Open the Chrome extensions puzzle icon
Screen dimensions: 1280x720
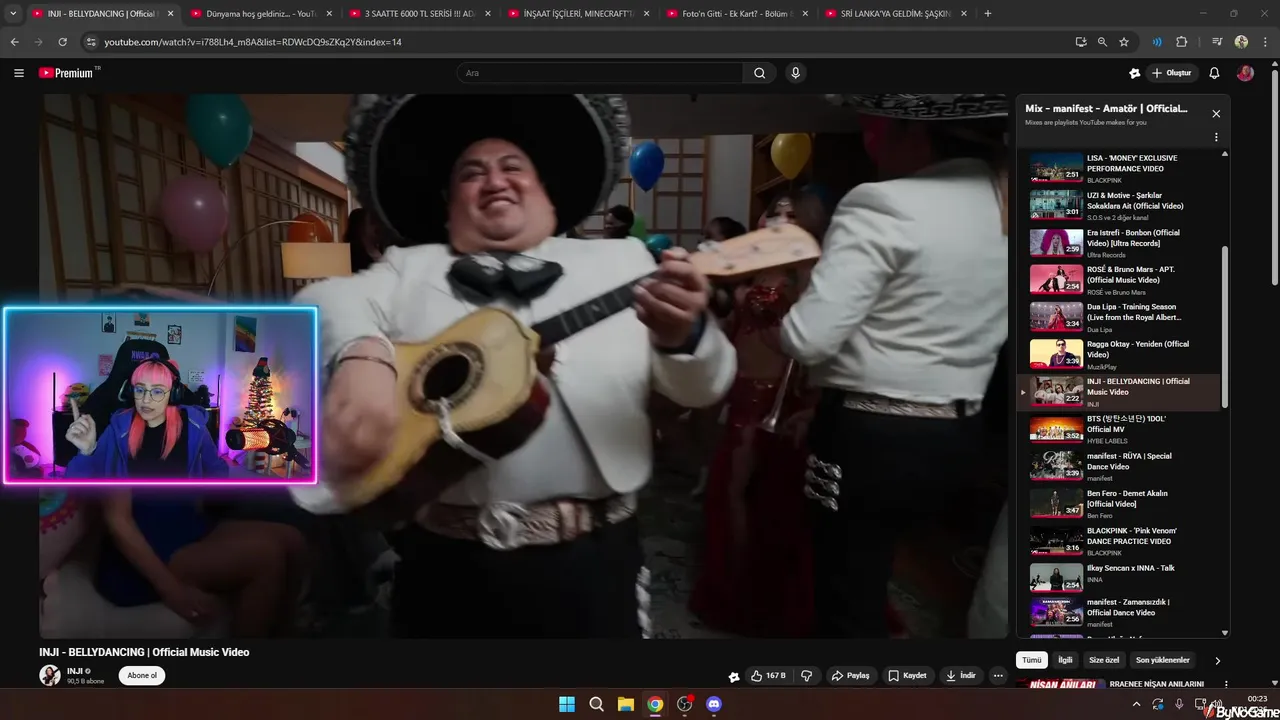1181,42
